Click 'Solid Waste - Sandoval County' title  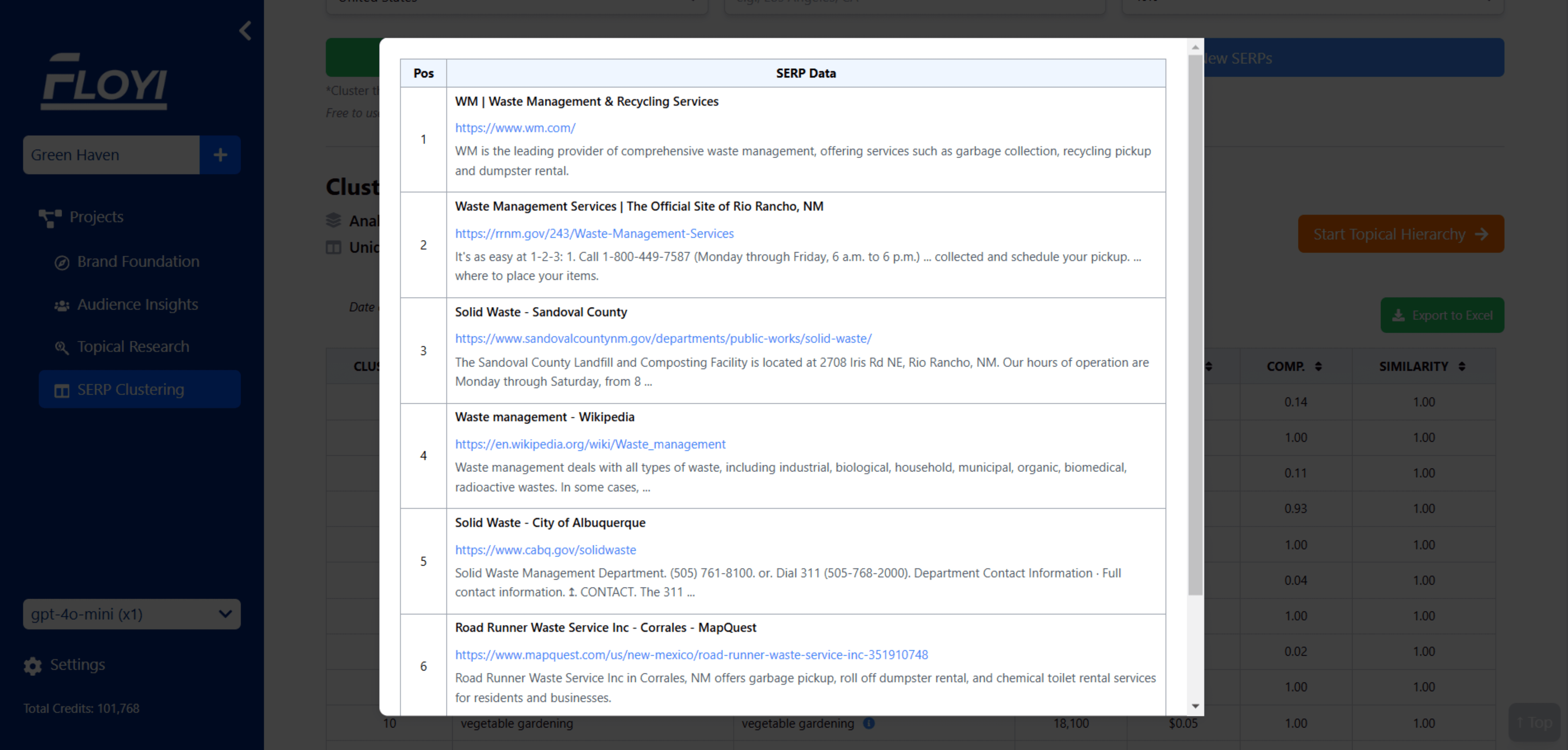pyautogui.click(x=541, y=312)
